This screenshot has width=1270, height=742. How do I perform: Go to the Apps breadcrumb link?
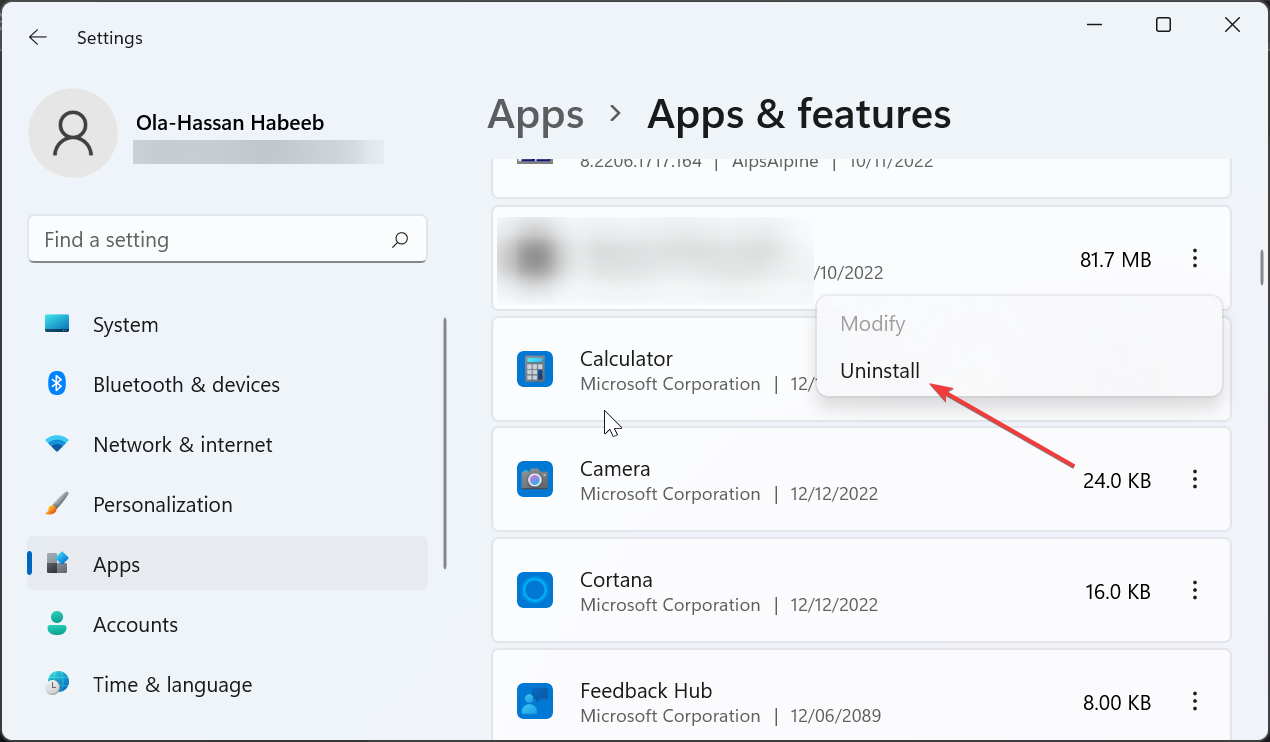[x=535, y=115]
